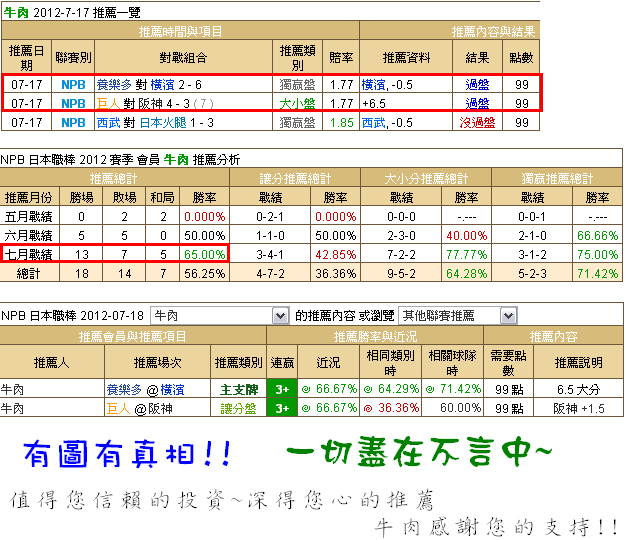Click the 65.00% win rate in 七月戰績 row
Viewport: 626px width, 540px height.
(x=204, y=254)
